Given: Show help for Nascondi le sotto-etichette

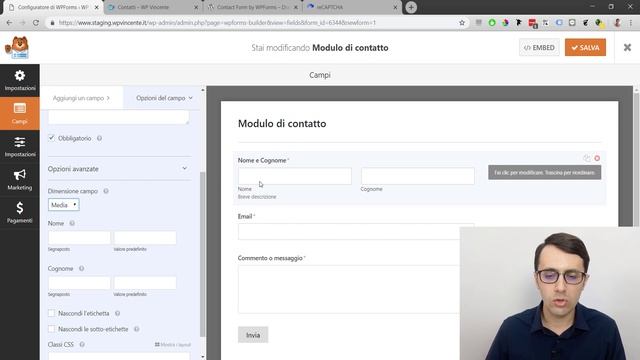Looking at the screenshot, I should point(136,329).
